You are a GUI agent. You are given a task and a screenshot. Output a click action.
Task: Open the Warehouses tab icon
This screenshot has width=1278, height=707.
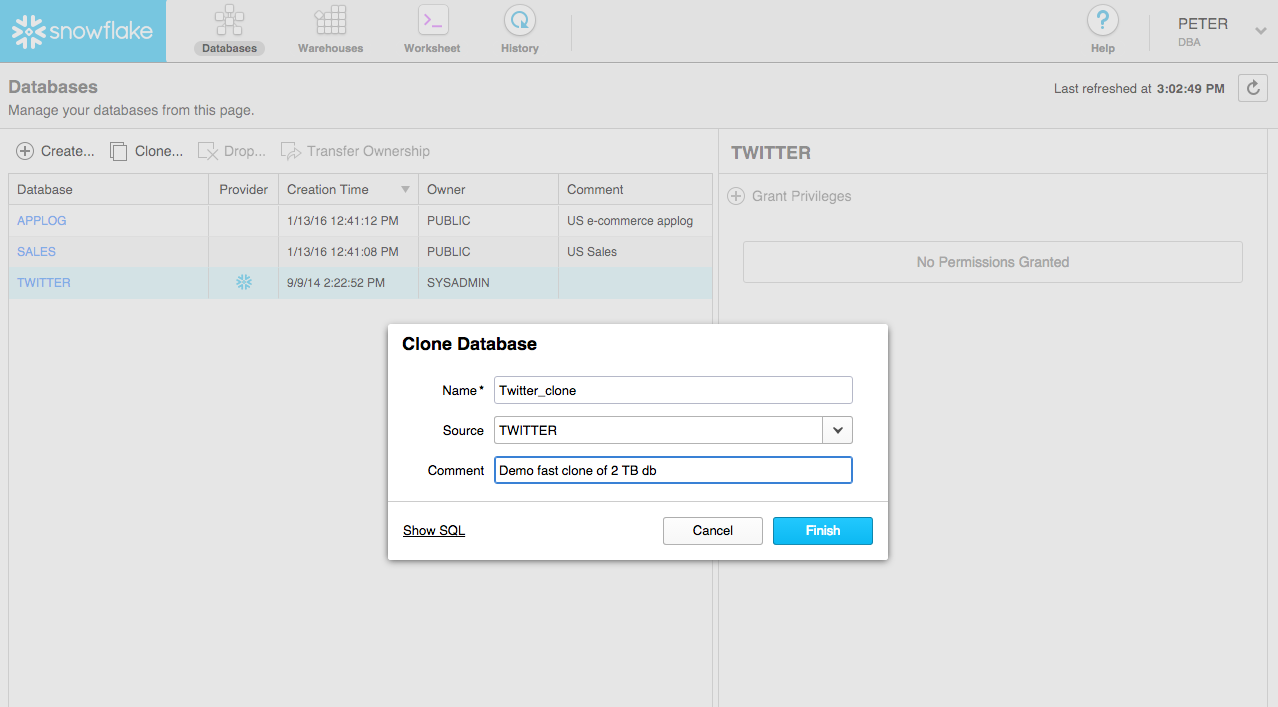[x=330, y=19]
